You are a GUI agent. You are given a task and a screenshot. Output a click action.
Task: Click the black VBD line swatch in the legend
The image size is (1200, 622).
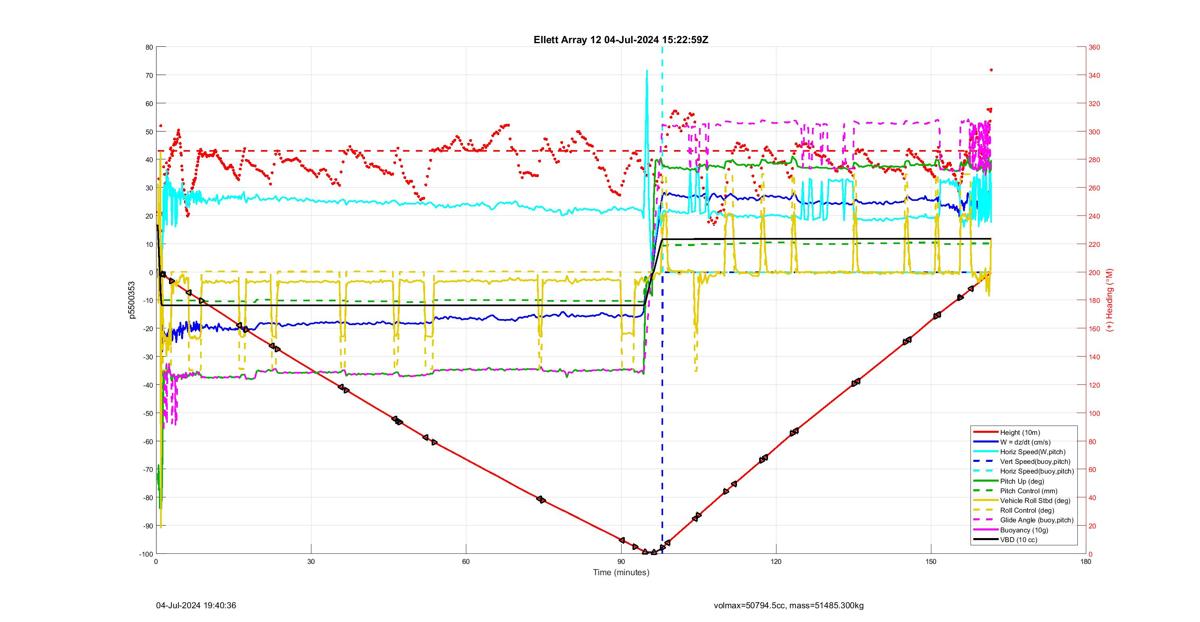[985, 540]
